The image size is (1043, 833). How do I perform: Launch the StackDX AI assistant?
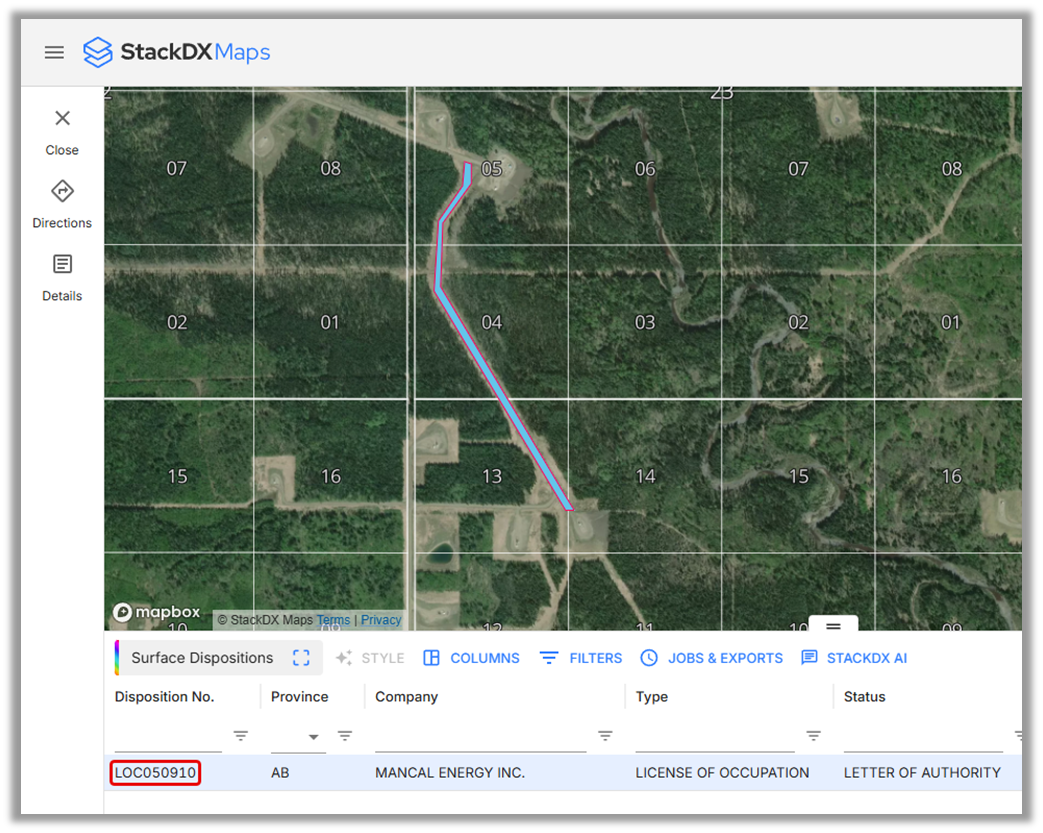854,658
